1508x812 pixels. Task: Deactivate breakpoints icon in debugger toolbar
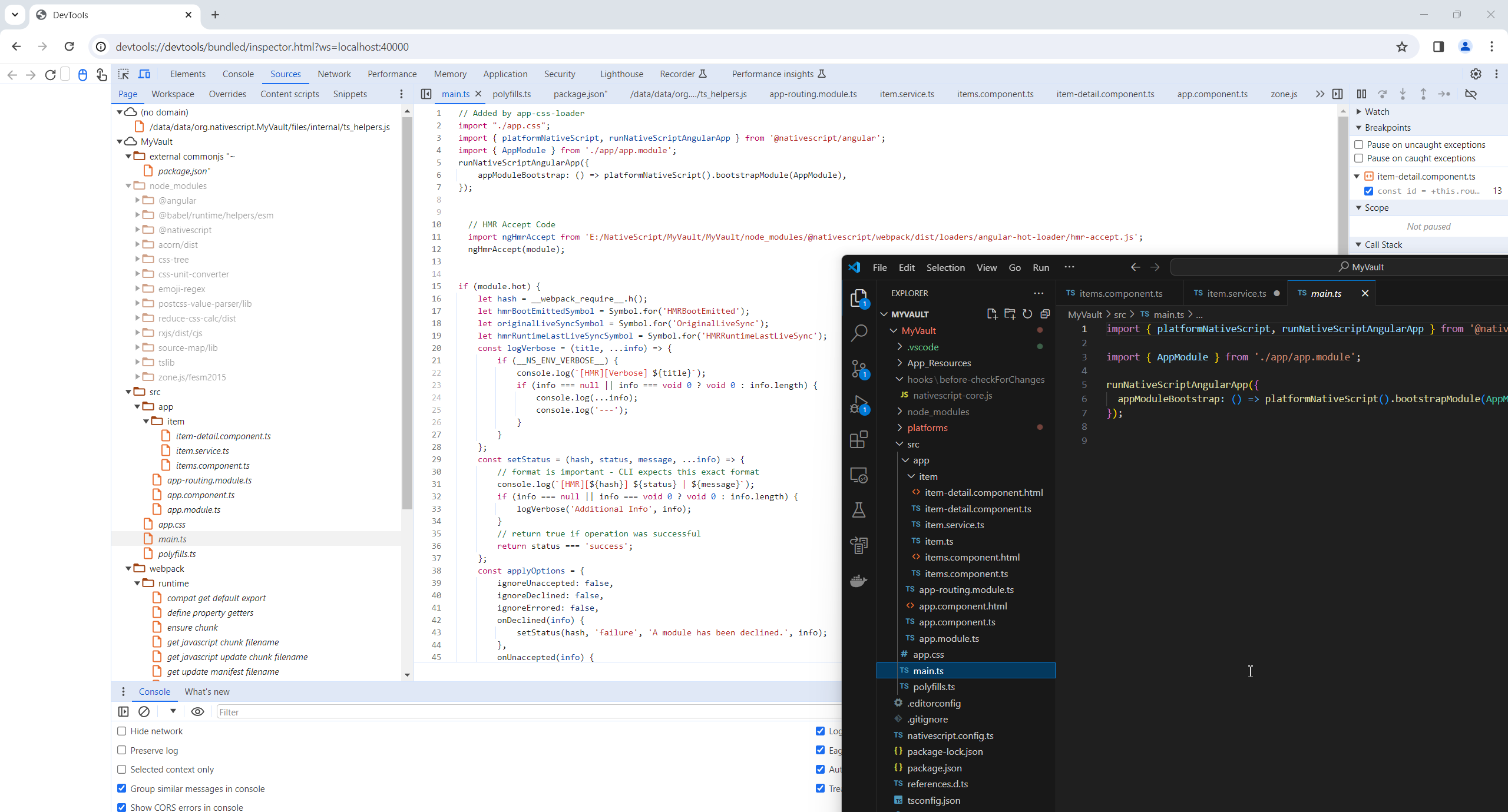(x=1471, y=94)
